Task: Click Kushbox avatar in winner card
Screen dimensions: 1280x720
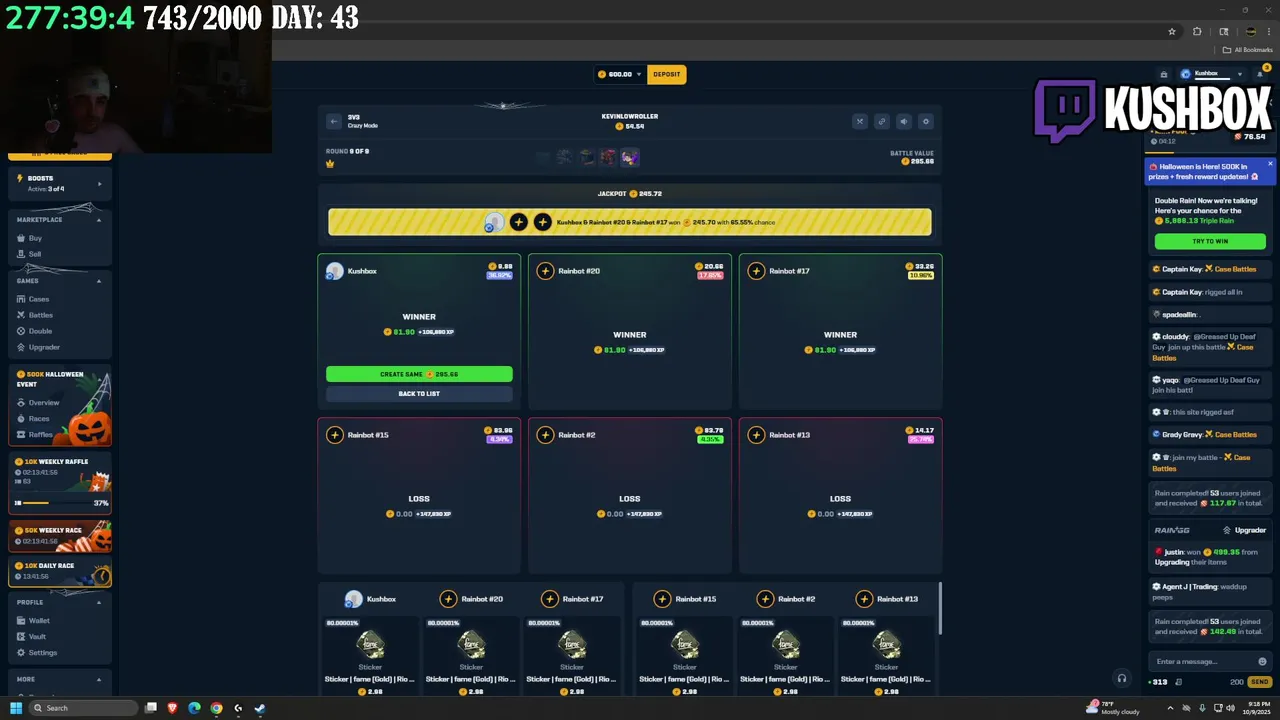Action: (x=334, y=271)
